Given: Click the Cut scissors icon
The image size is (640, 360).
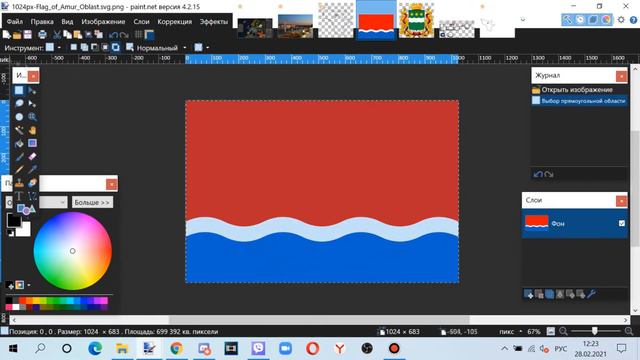Looking at the screenshot, I should (57, 35).
